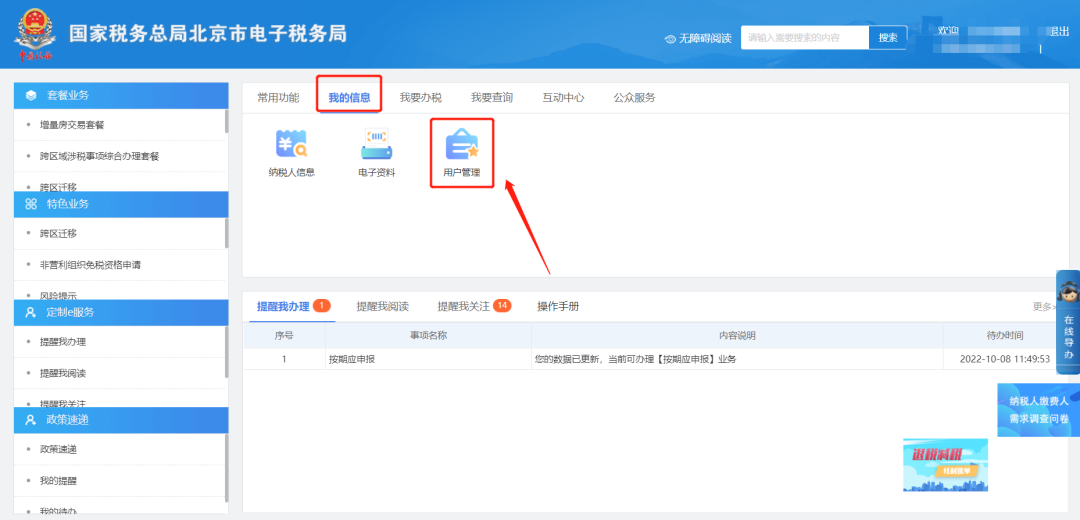1080x520 pixels.
Task: Select the 提醒我关注 tab
Action: tap(464, 306)
